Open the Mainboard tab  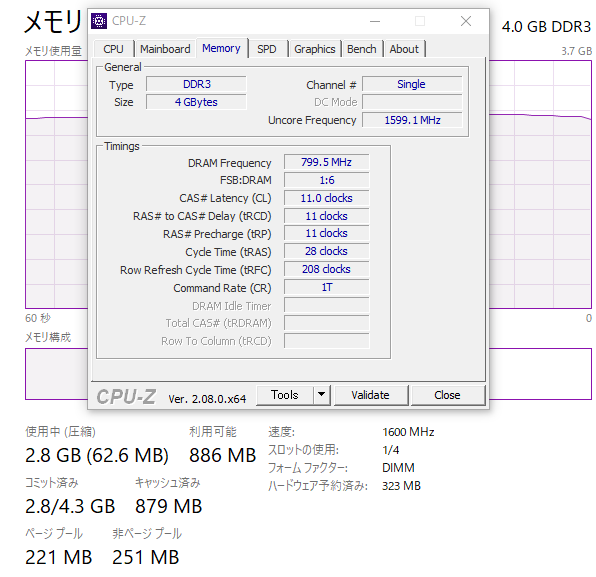tap(165, 49)
